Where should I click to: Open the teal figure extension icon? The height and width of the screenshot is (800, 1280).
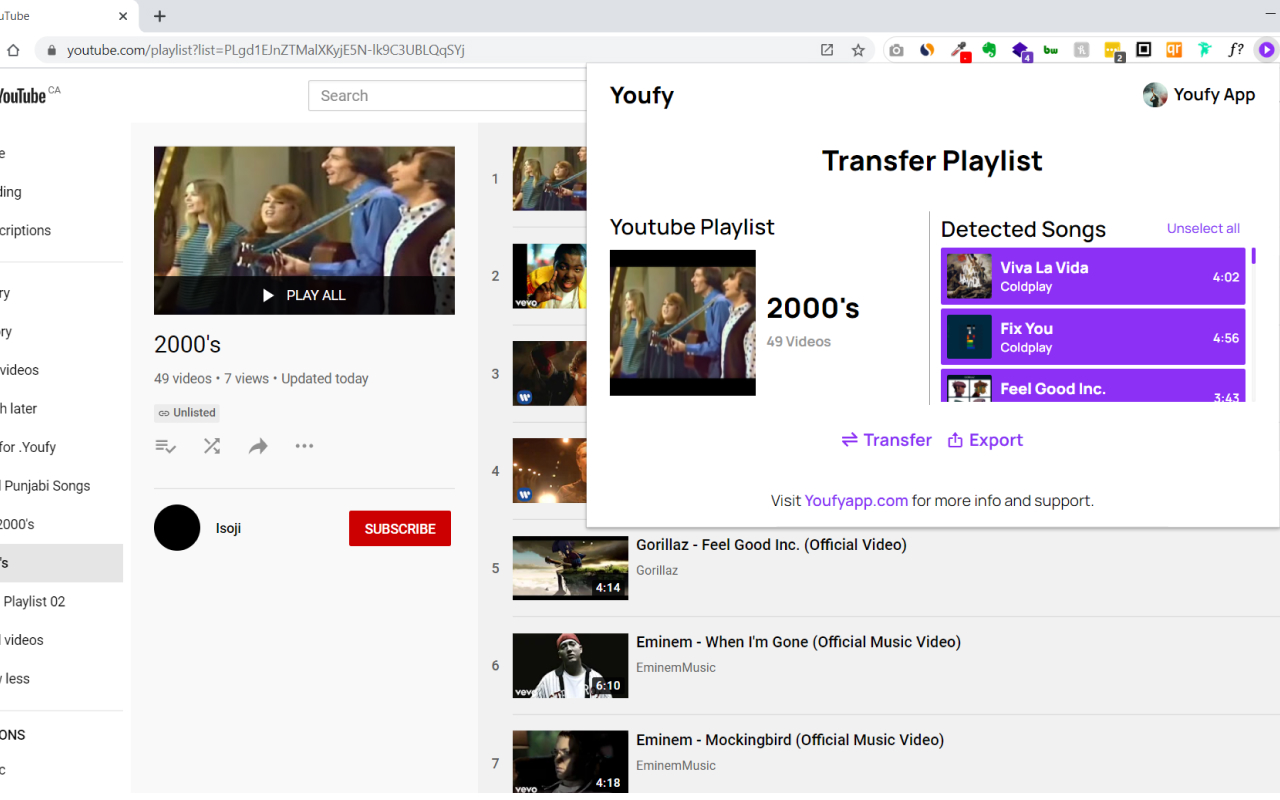pos(1205,50)
